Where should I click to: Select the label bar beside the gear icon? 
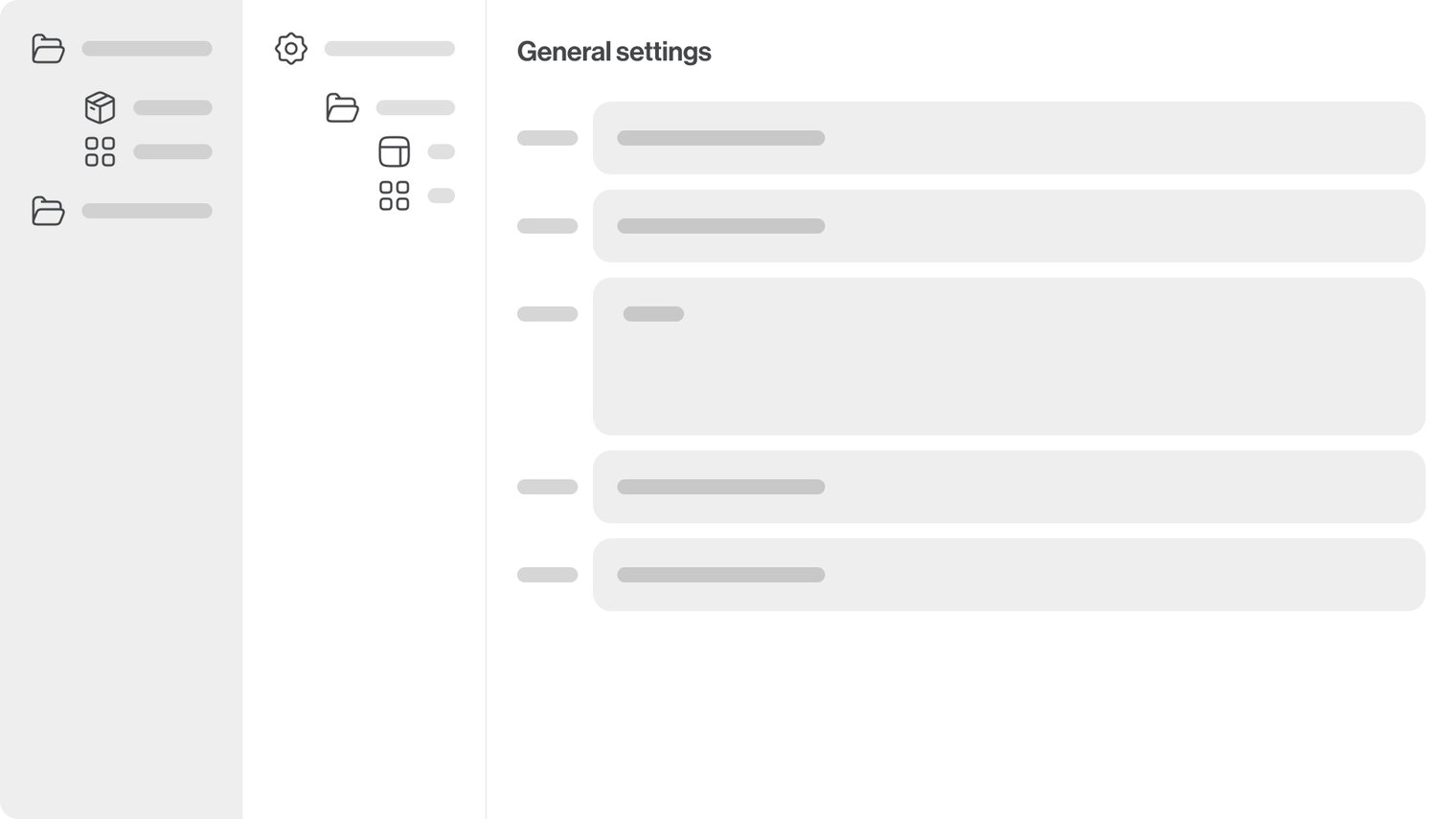(x=389, y=49)
